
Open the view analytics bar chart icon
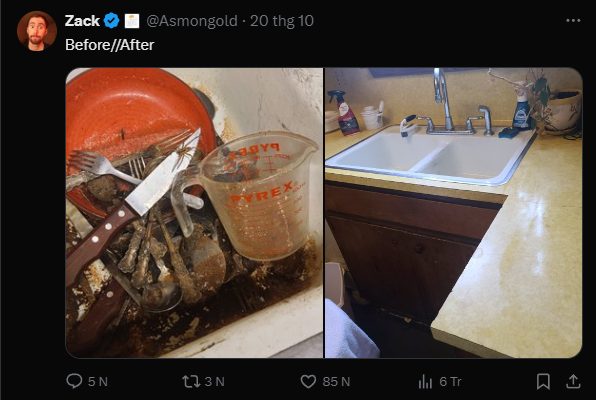point(425,381)
